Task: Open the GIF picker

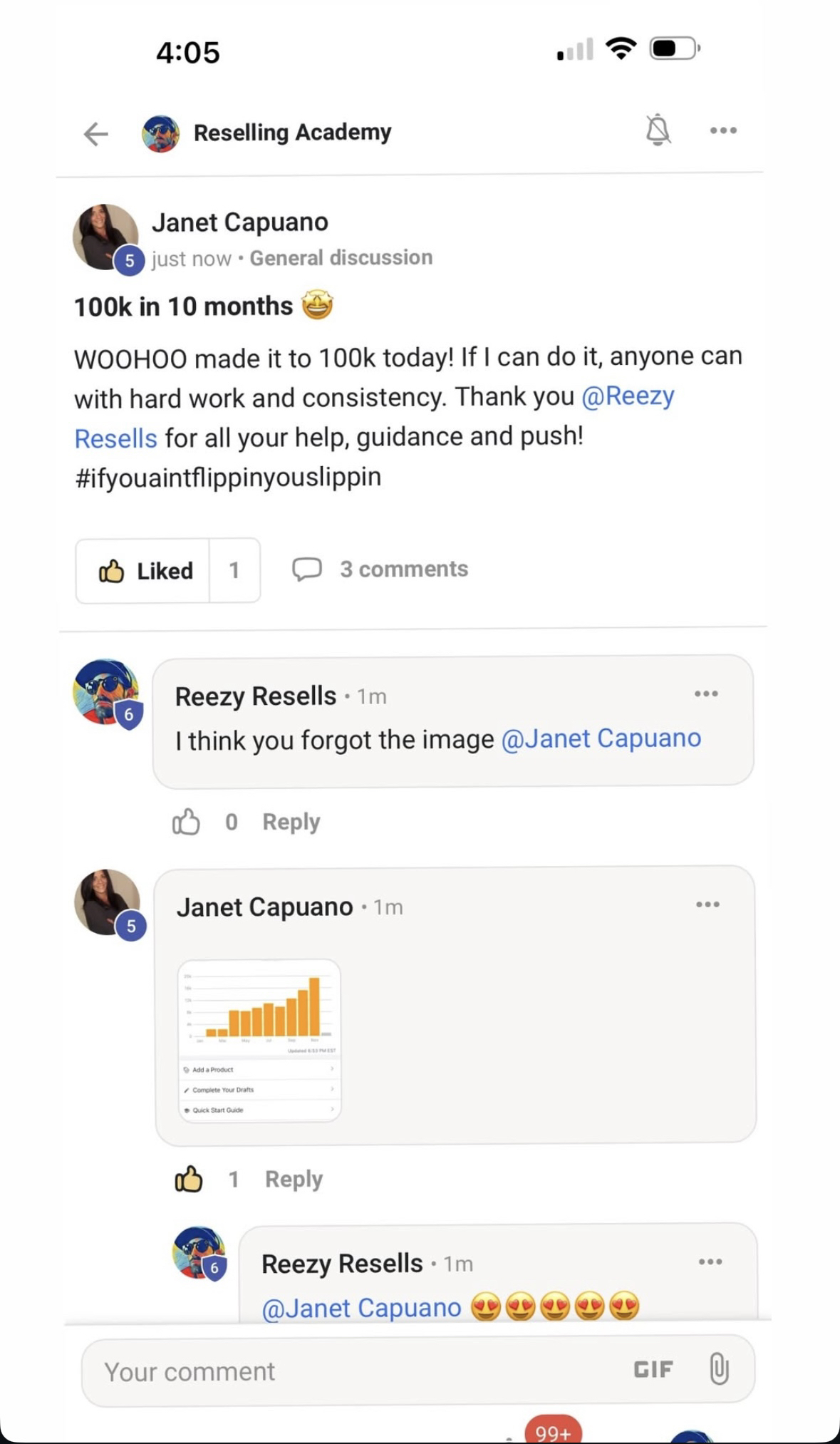Action: click(653, 1369)
